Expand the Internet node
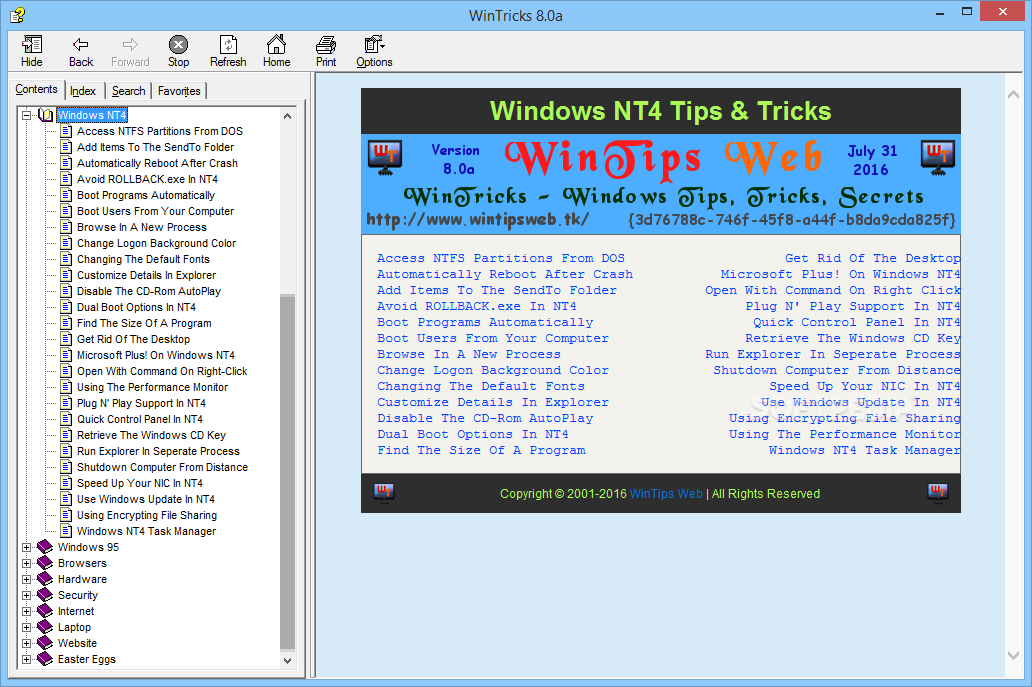The image size is (1032, 687). (26, 611)
